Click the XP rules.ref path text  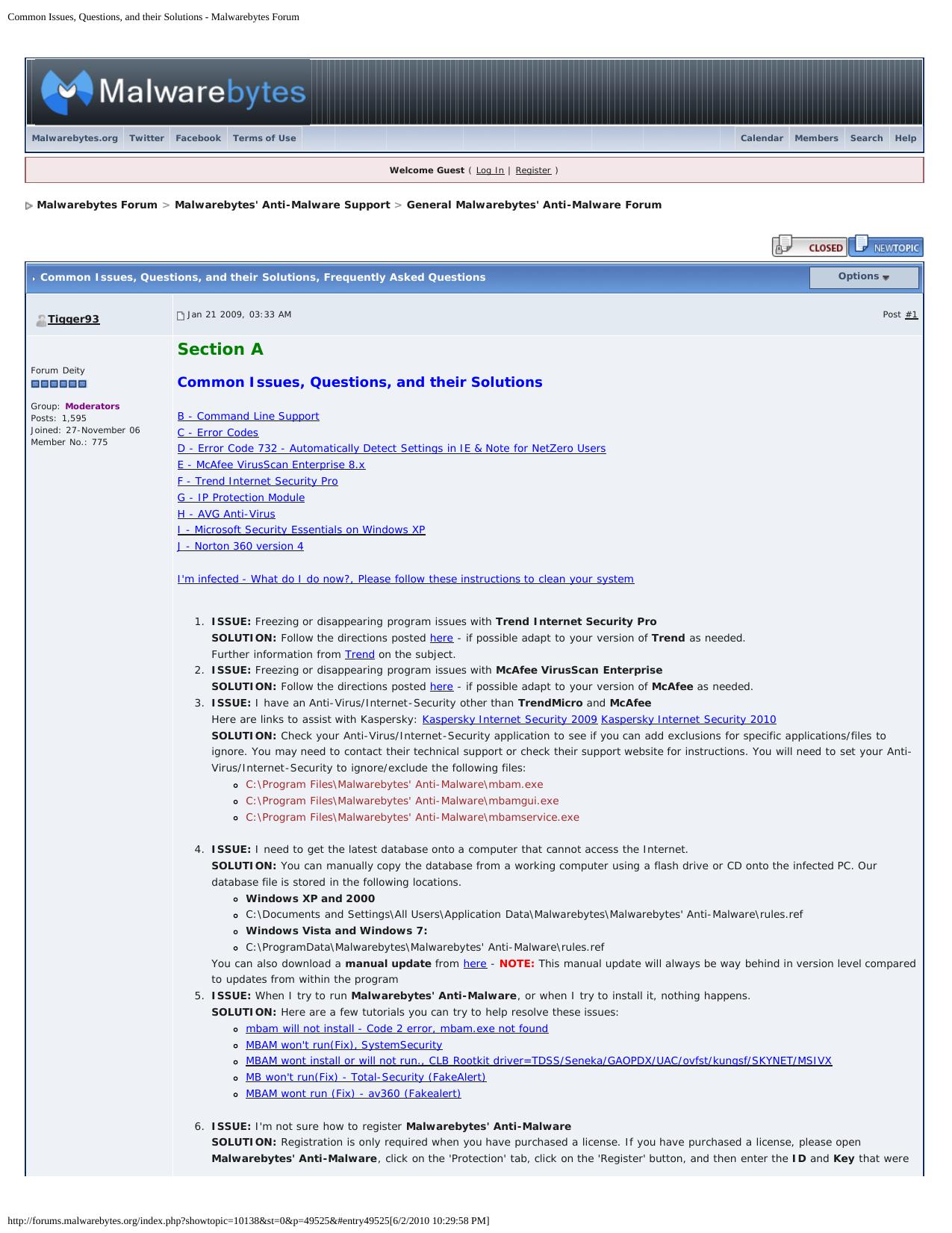point(524,914)
